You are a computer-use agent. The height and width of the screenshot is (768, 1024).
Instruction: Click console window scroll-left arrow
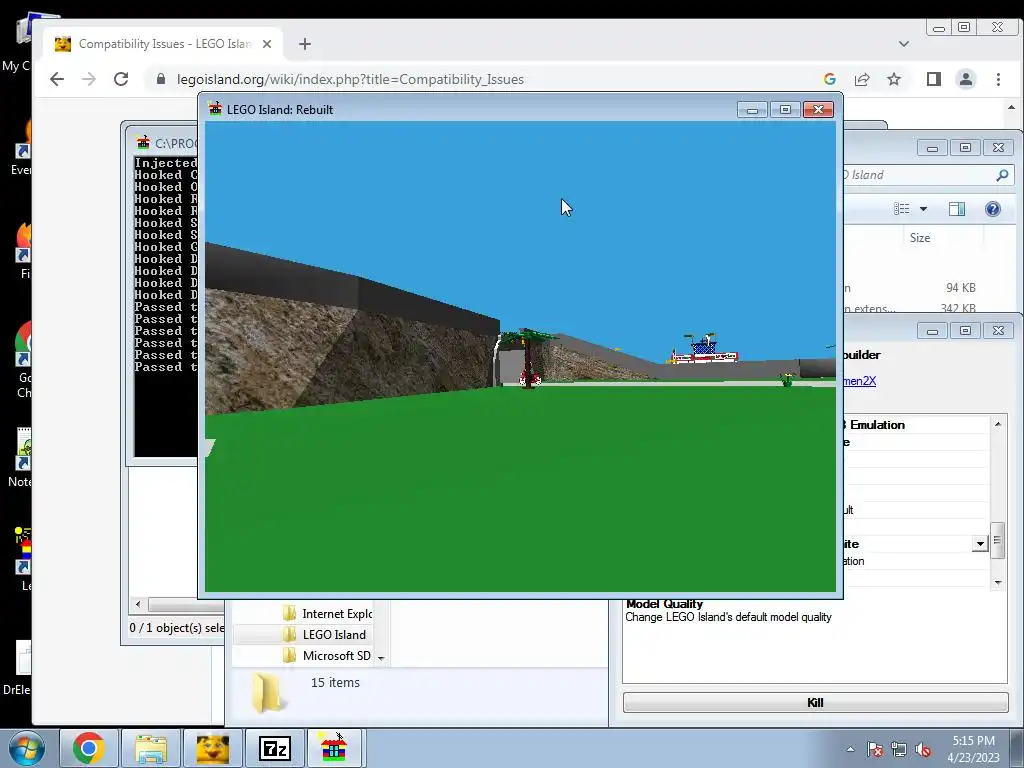[138, 604]
